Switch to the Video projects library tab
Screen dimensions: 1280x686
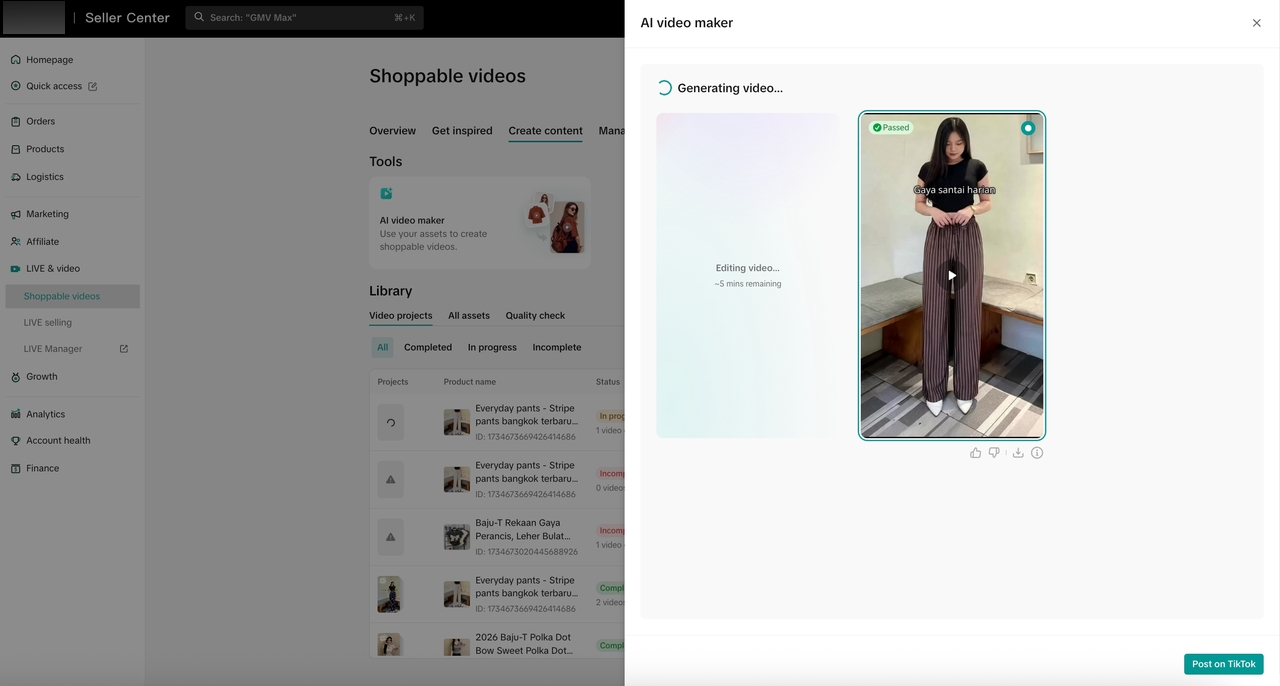point(401,316)
